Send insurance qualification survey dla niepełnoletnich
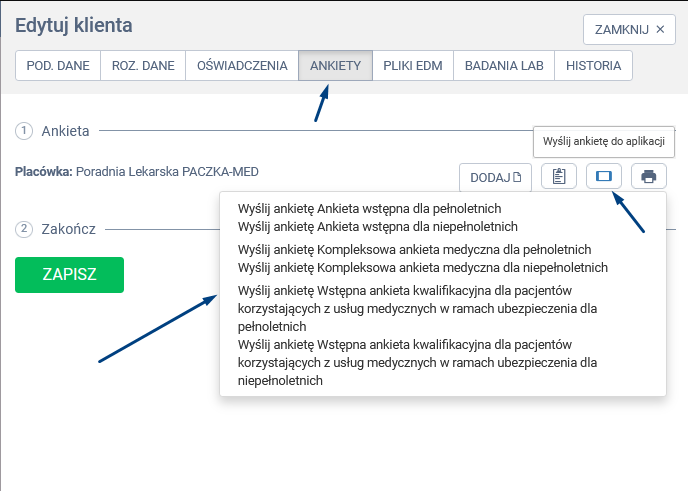 point(417,362)
